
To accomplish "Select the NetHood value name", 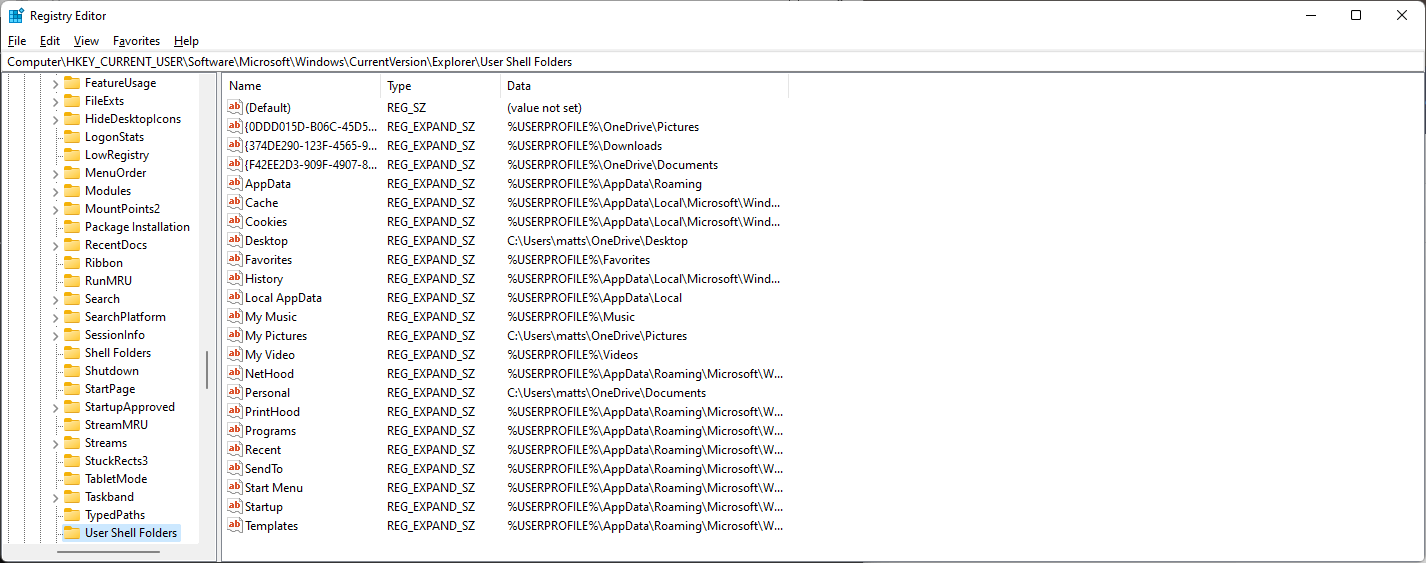I will coord(269,373).
